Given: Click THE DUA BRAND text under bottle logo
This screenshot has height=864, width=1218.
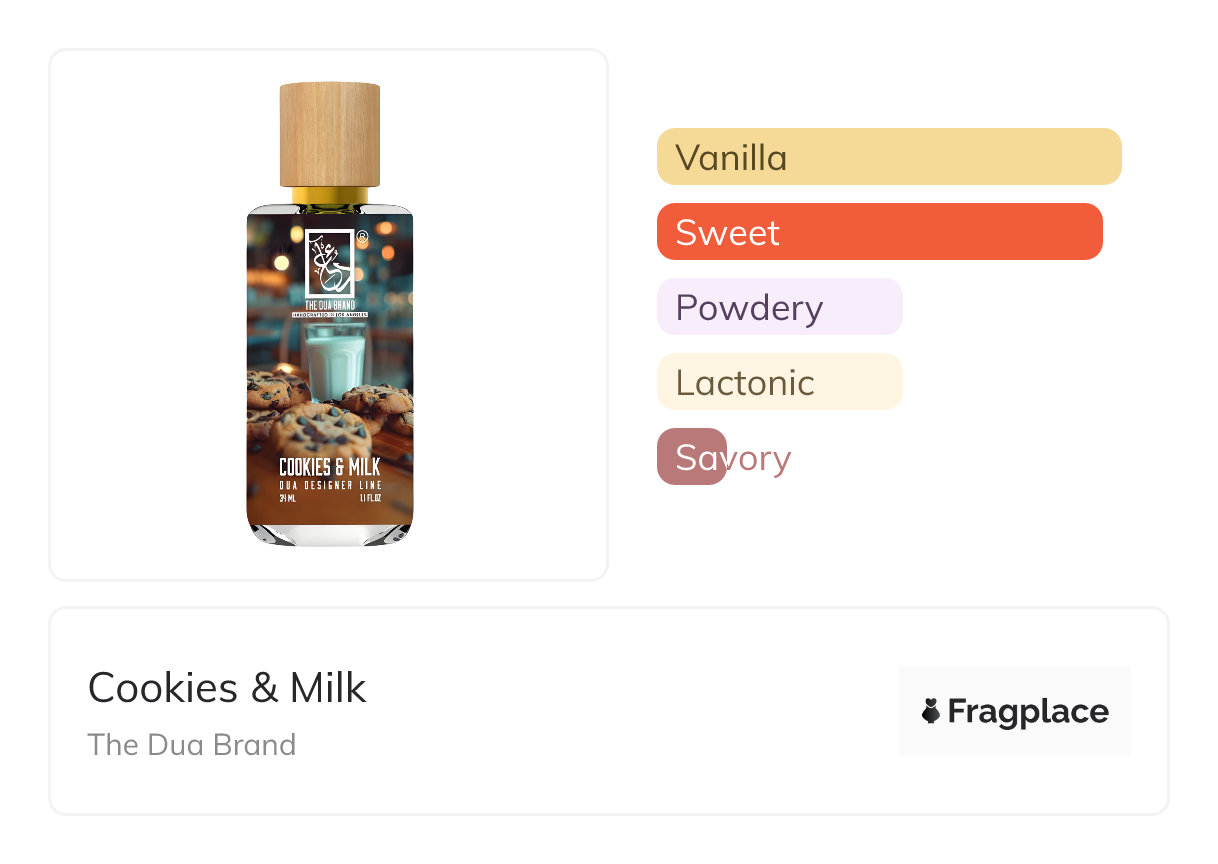Looking at the screenshot, I should (329, 304).
